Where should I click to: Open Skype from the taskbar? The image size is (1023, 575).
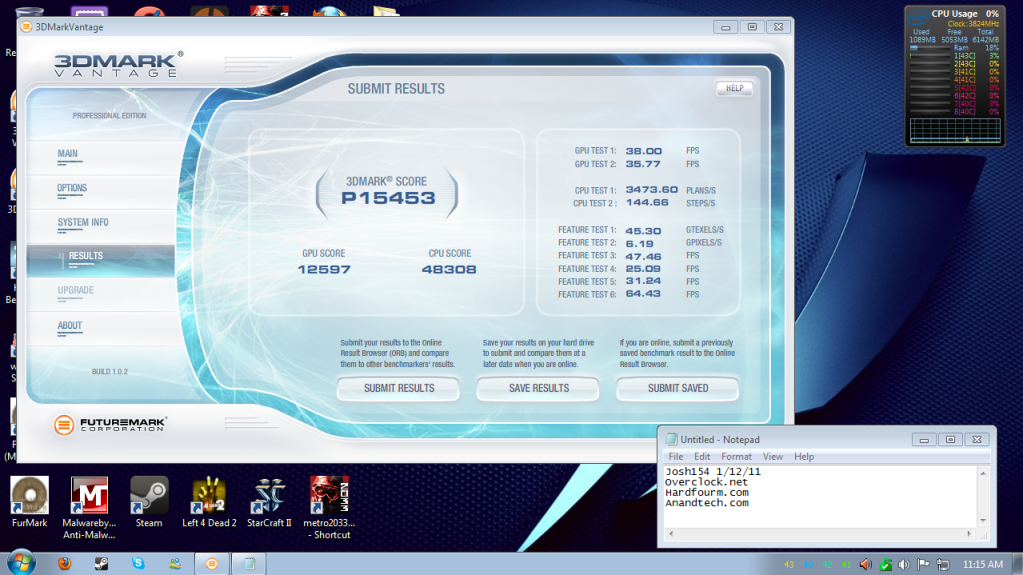[x=138, y=563]
